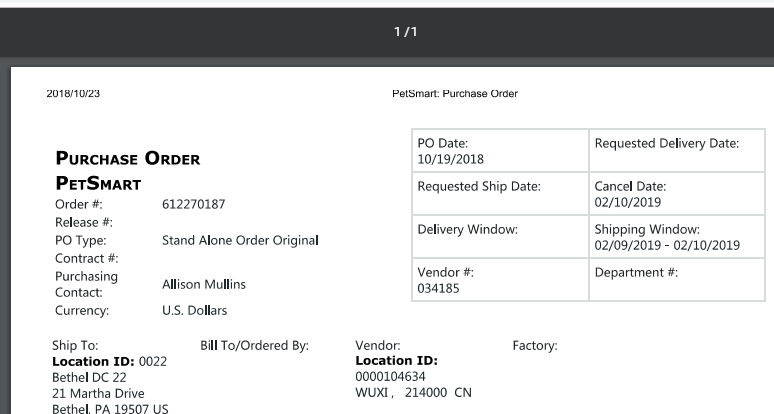This screenshot has height=414, width=774.
Task: Select the purchasing contact name Allison Mullins
Action: 204,285
